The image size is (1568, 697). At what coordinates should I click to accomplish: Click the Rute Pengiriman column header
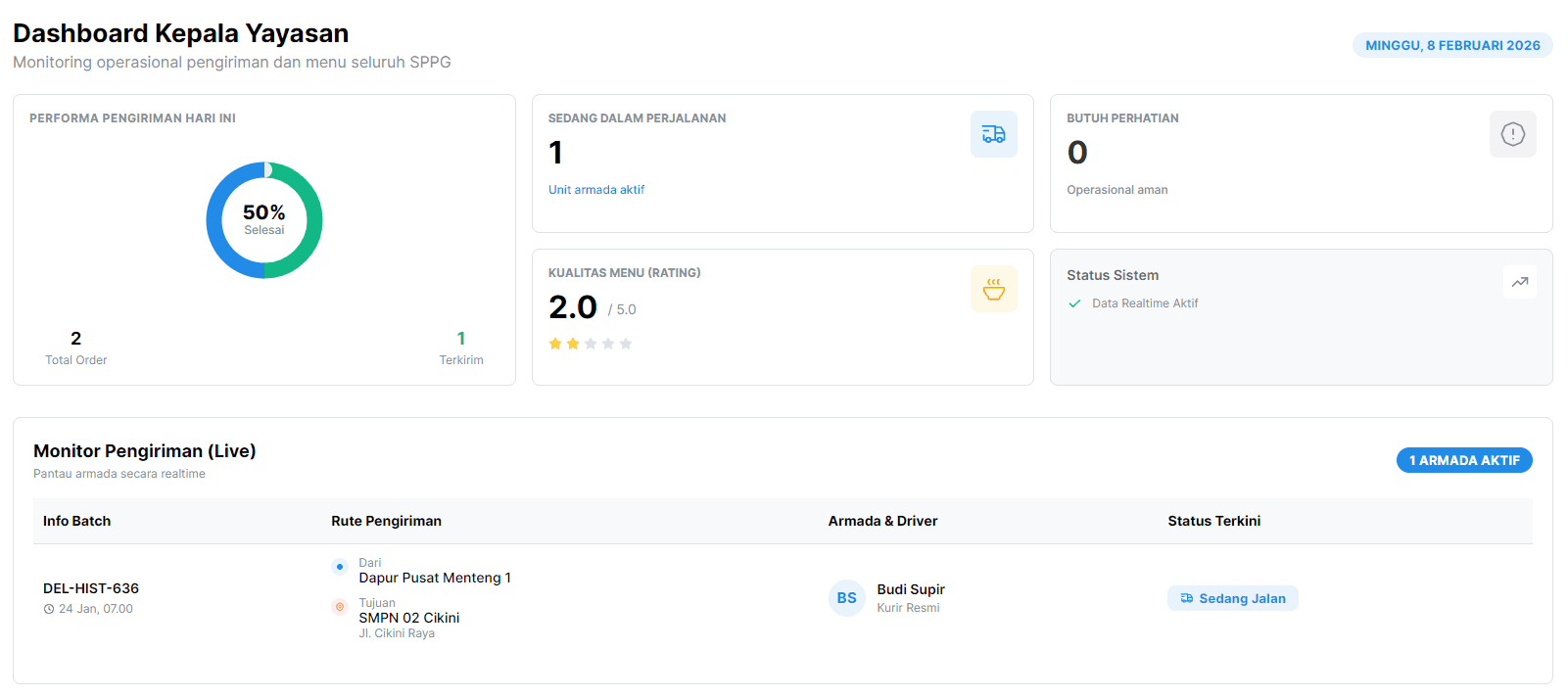click(386, 521)
